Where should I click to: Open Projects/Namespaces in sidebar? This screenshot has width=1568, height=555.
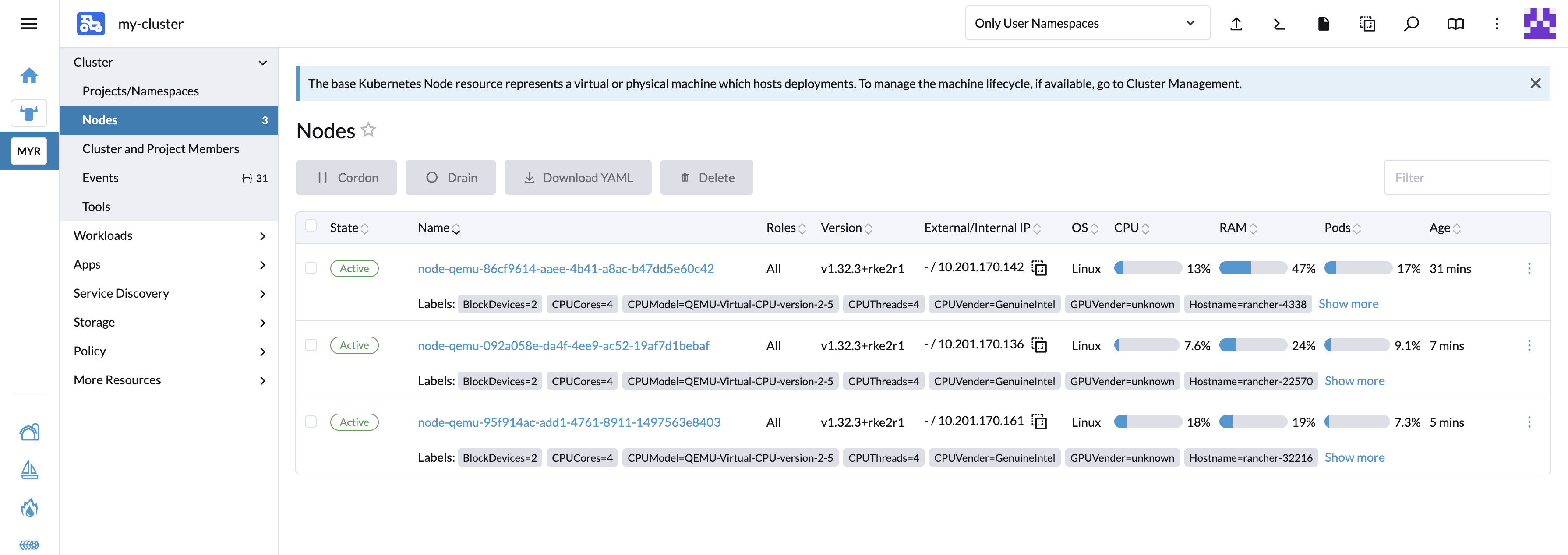(x=141, y=91)
